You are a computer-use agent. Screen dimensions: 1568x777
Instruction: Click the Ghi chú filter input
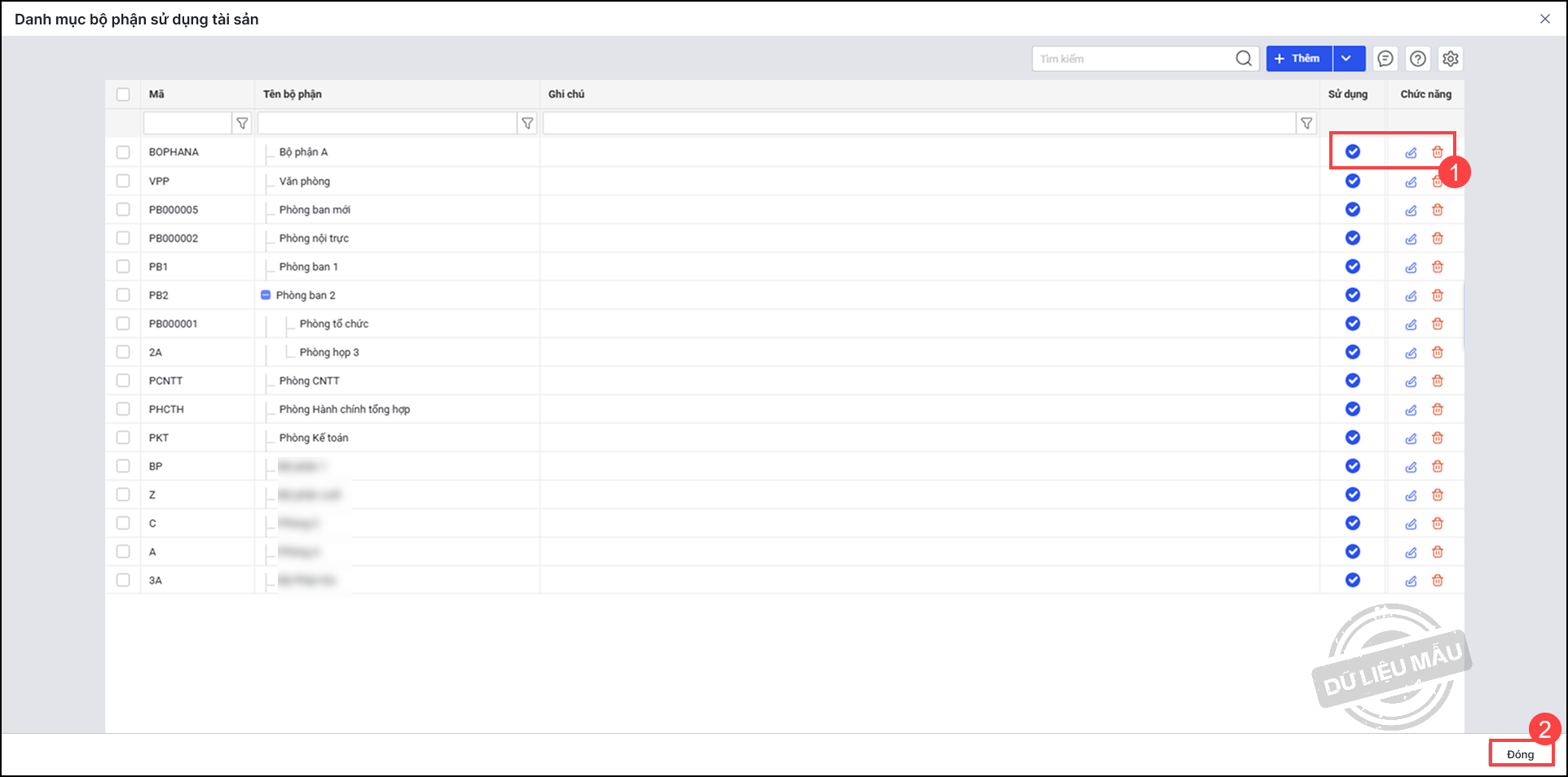pos(919,123)
